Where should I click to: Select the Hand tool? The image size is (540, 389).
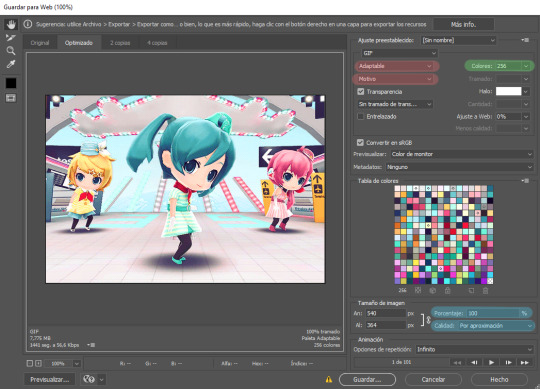tap(11, 24)
